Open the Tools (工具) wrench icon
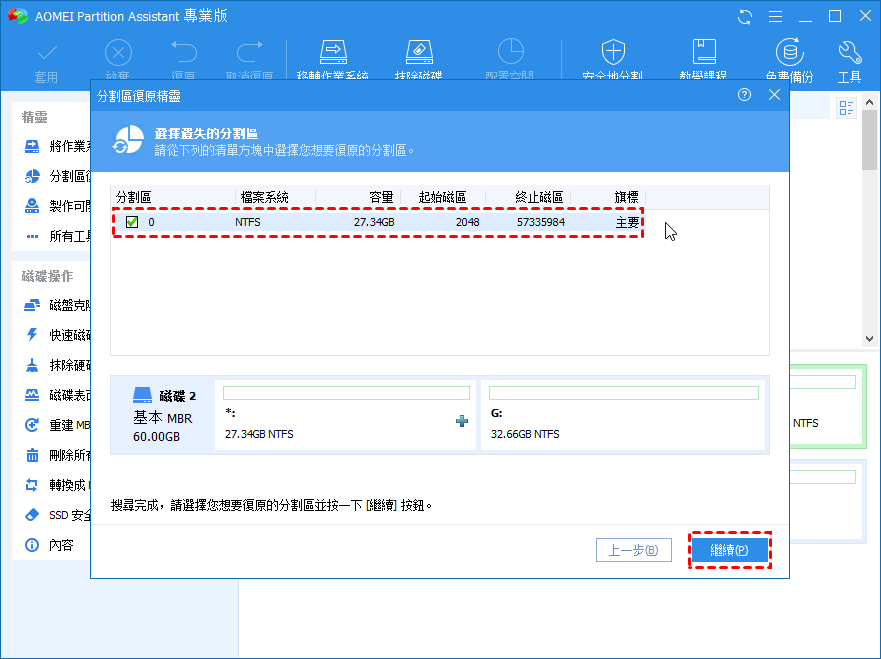Screen dimensions: 881x659 click(850, 60)
